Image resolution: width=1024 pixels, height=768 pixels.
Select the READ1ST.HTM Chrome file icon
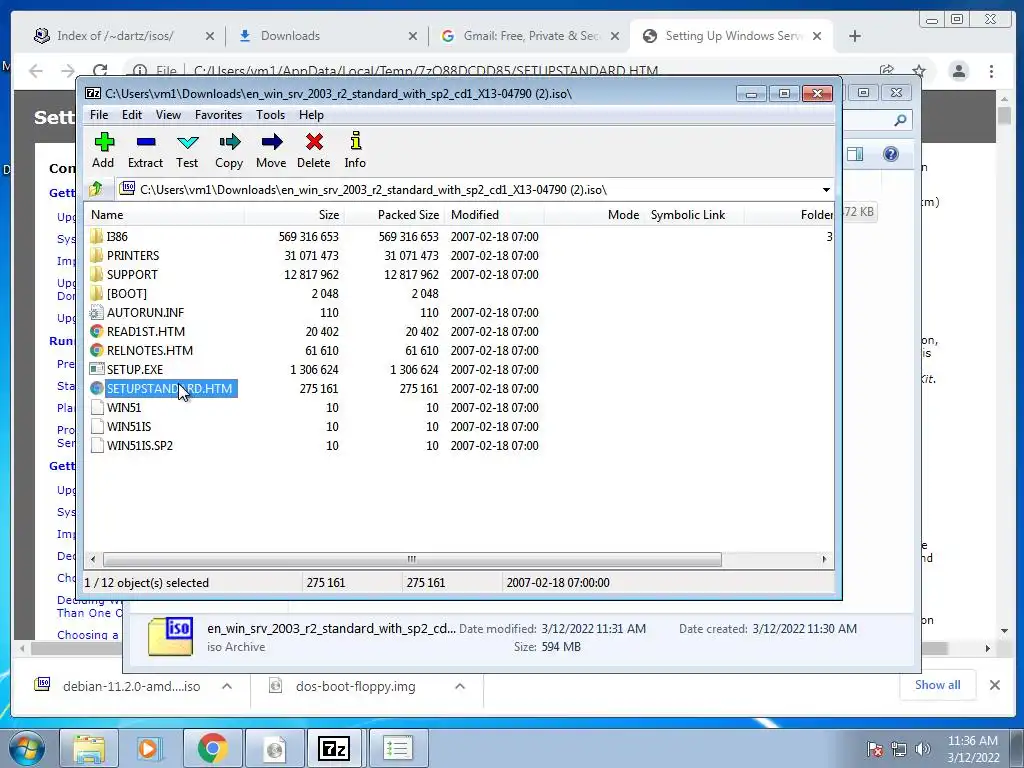(97, 332)
